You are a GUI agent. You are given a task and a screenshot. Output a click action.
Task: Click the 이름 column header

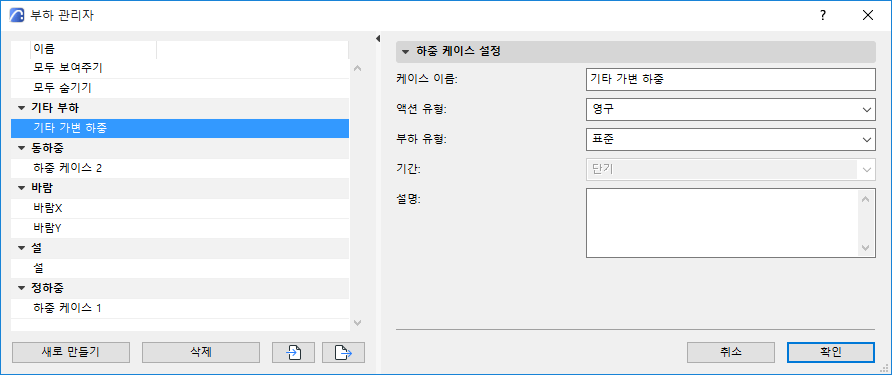[93, 50]
